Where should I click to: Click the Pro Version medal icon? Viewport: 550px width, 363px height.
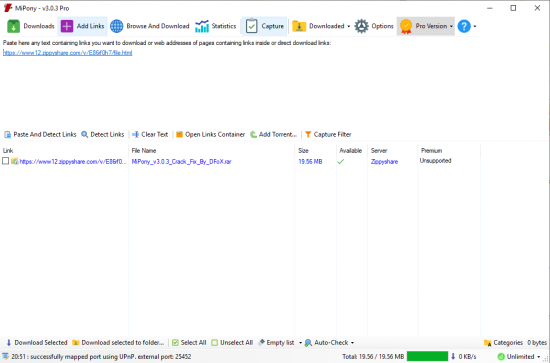click(406, 26)
